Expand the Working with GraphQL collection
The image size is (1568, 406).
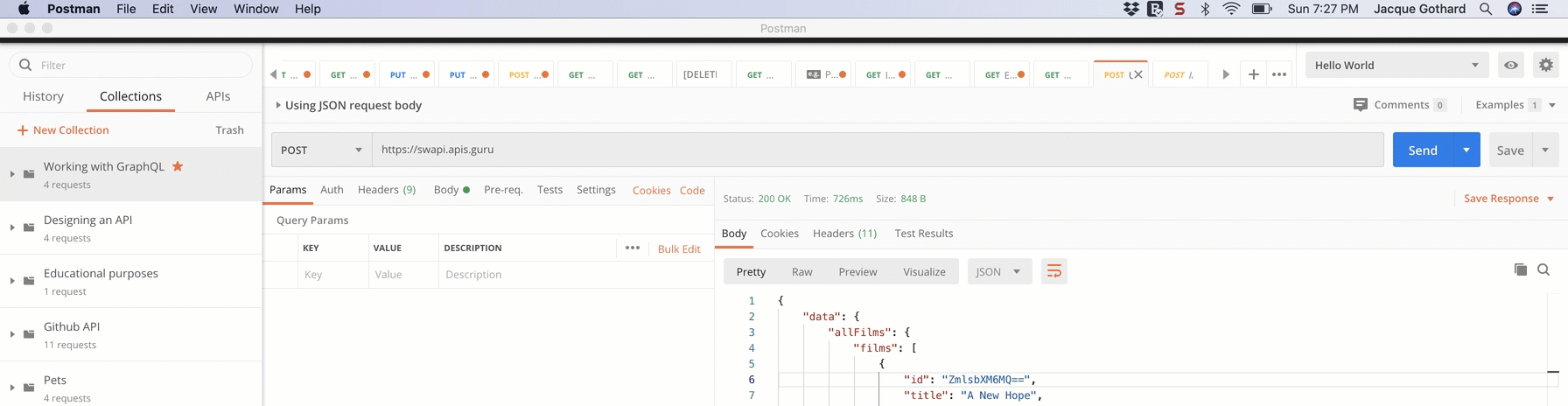pyautogui.click(x=12, y=174)
